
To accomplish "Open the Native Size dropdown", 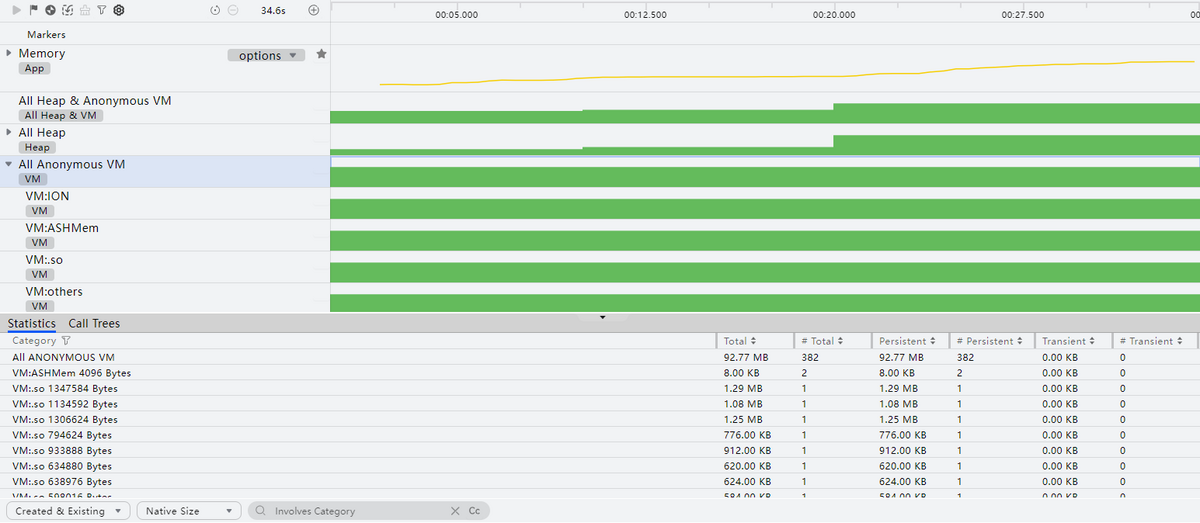I will click(x=189, y=511).
